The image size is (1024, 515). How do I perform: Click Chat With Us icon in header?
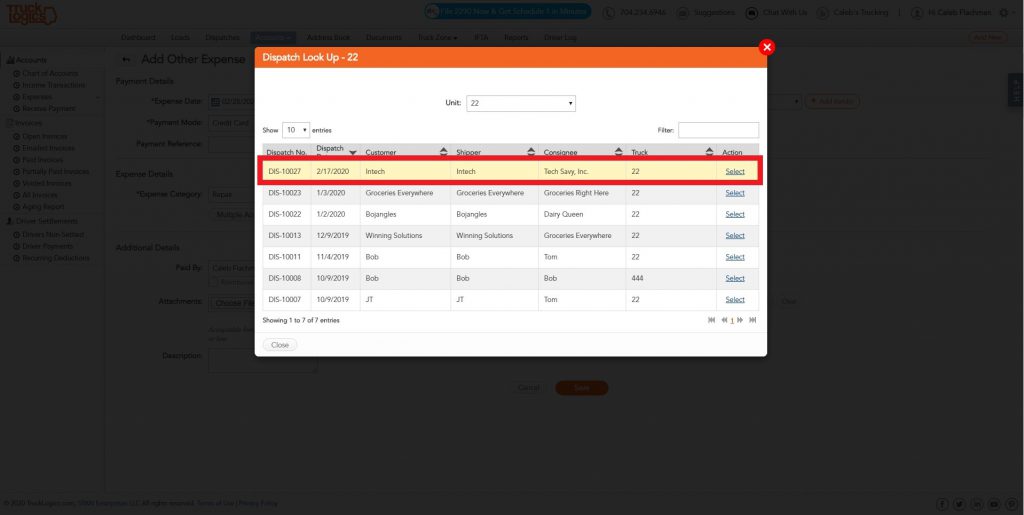pyautogui.click(x=752, y=12)
